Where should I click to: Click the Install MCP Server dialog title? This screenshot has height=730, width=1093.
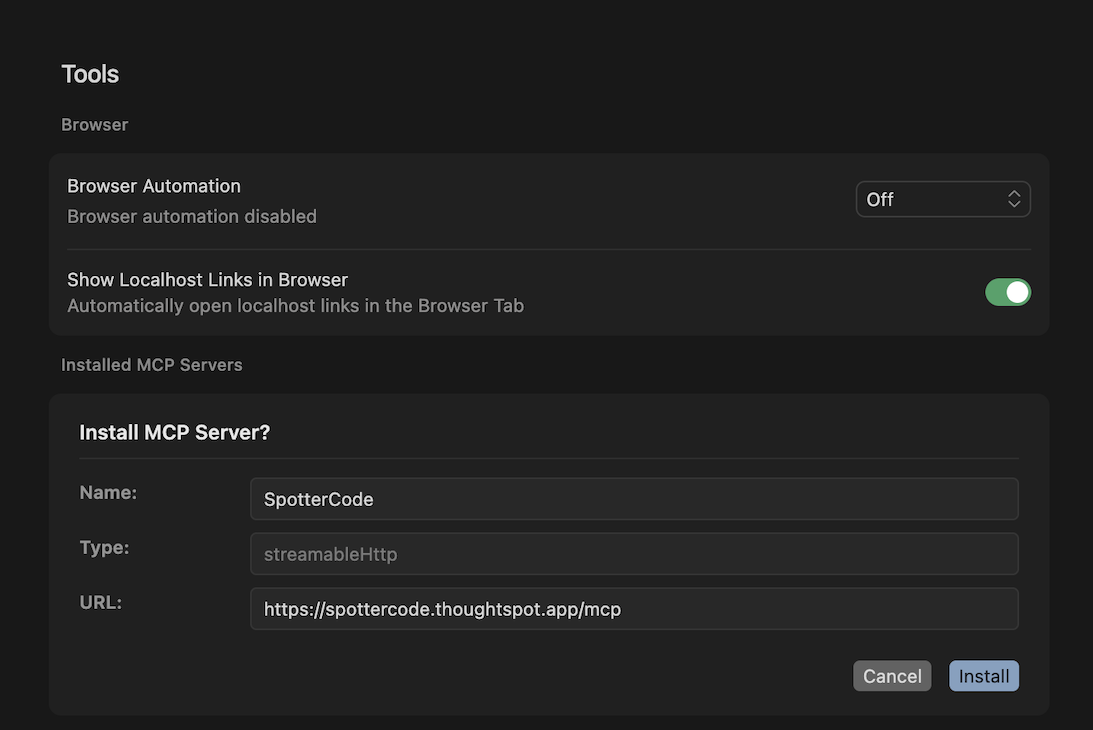tap(174, 432)
